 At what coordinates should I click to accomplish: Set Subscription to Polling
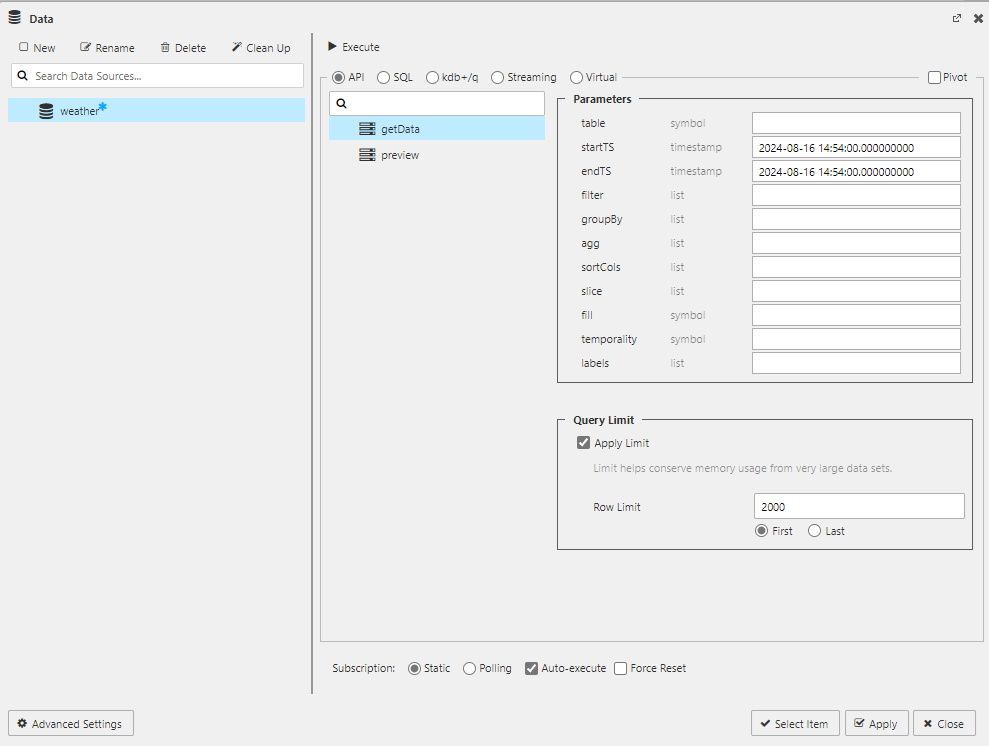click(469, 668)
